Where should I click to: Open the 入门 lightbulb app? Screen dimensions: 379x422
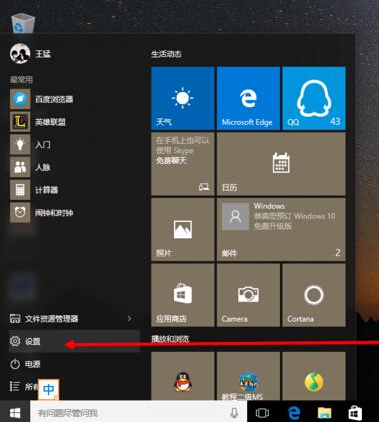click(30, 144)
